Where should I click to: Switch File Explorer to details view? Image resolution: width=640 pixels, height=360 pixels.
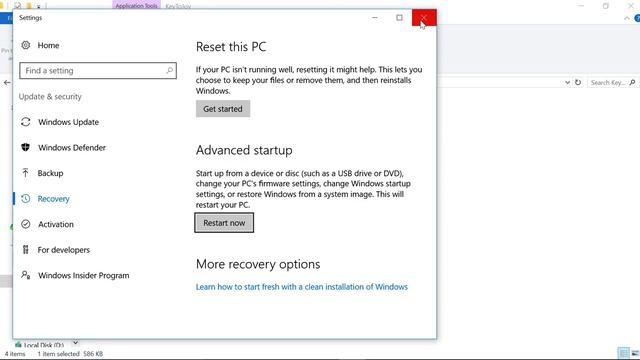(623, 352)
